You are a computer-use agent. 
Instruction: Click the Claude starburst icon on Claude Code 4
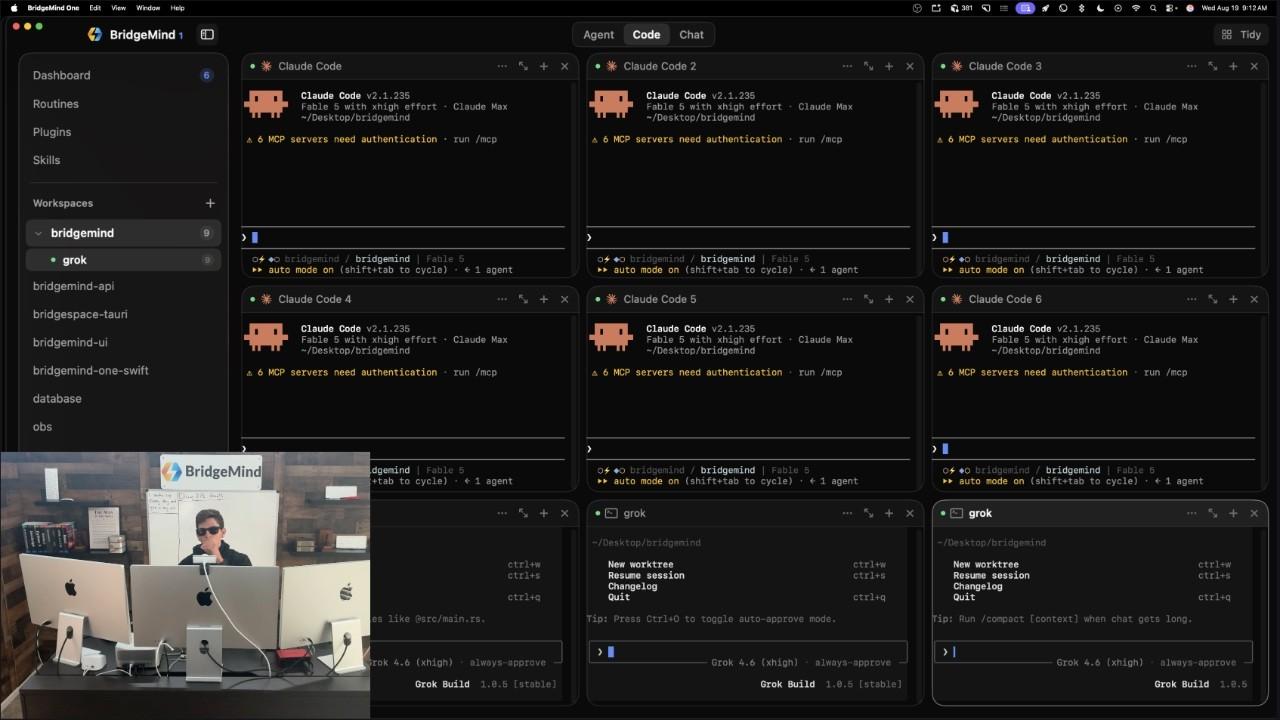click(266, 299)
